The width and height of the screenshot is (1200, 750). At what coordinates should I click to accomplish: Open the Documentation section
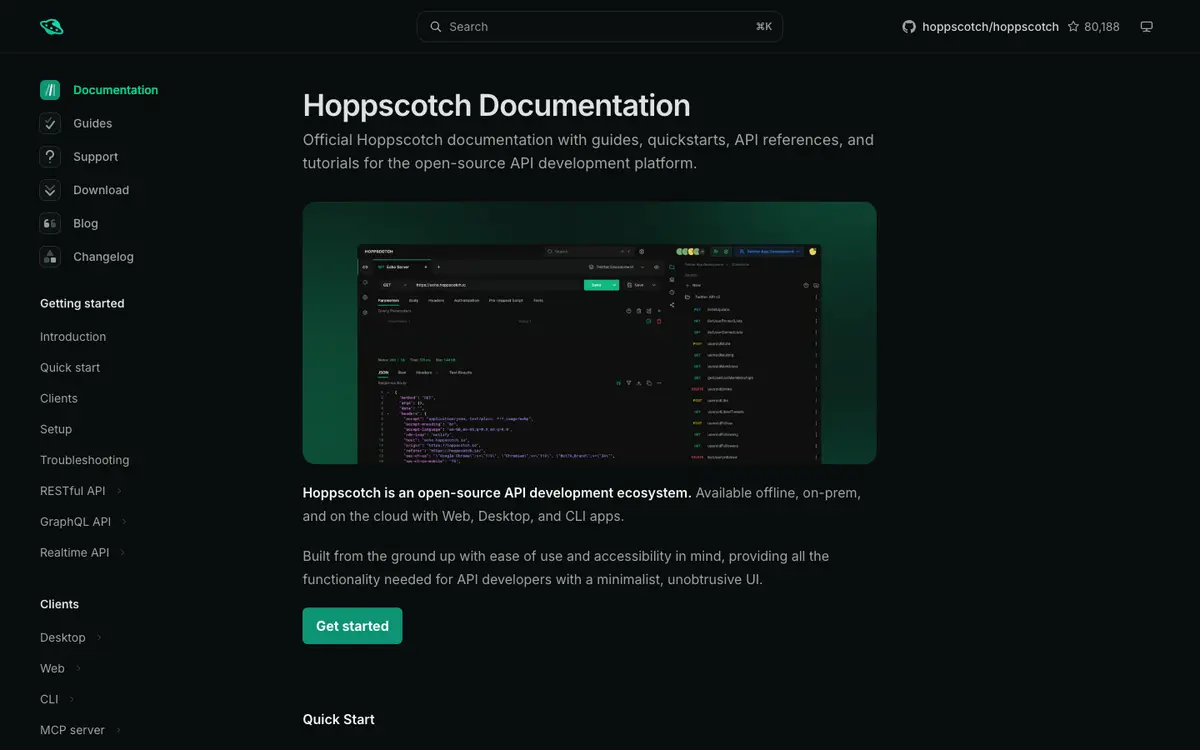116,90
